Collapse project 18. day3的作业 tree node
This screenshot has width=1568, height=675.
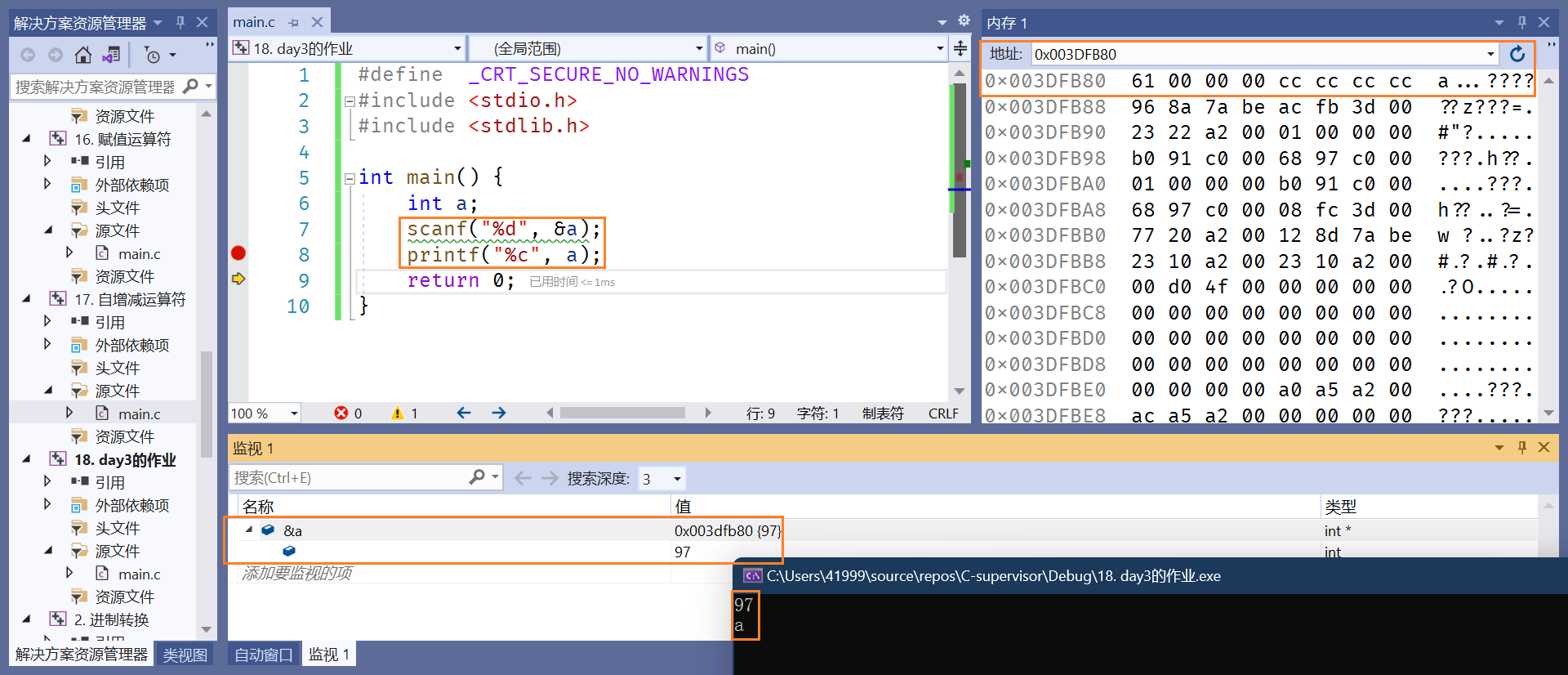(x=27, y=459)
